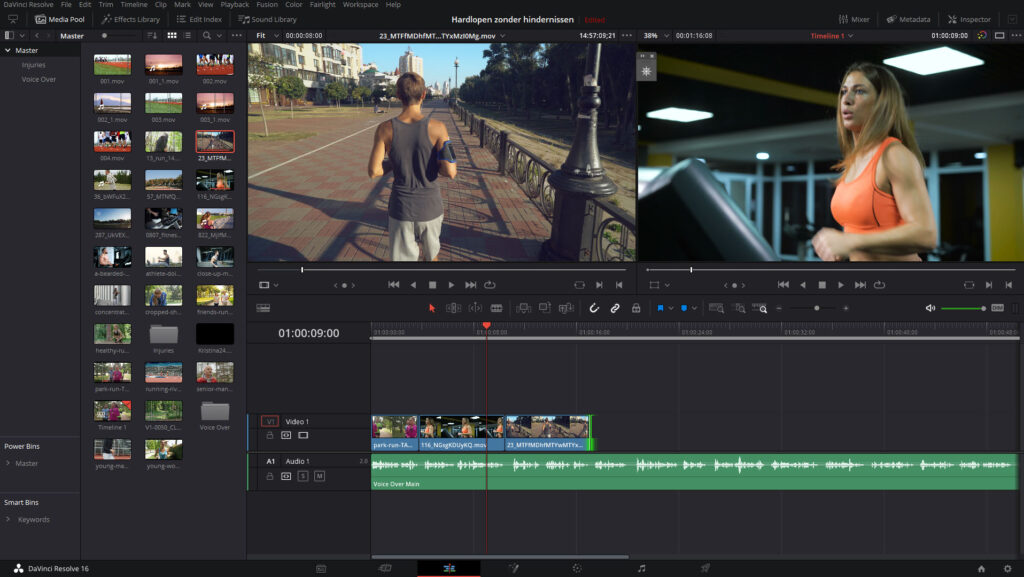Collapse the Master bin tree
This screenshot has width=1024, height=577.
(8, 50)
